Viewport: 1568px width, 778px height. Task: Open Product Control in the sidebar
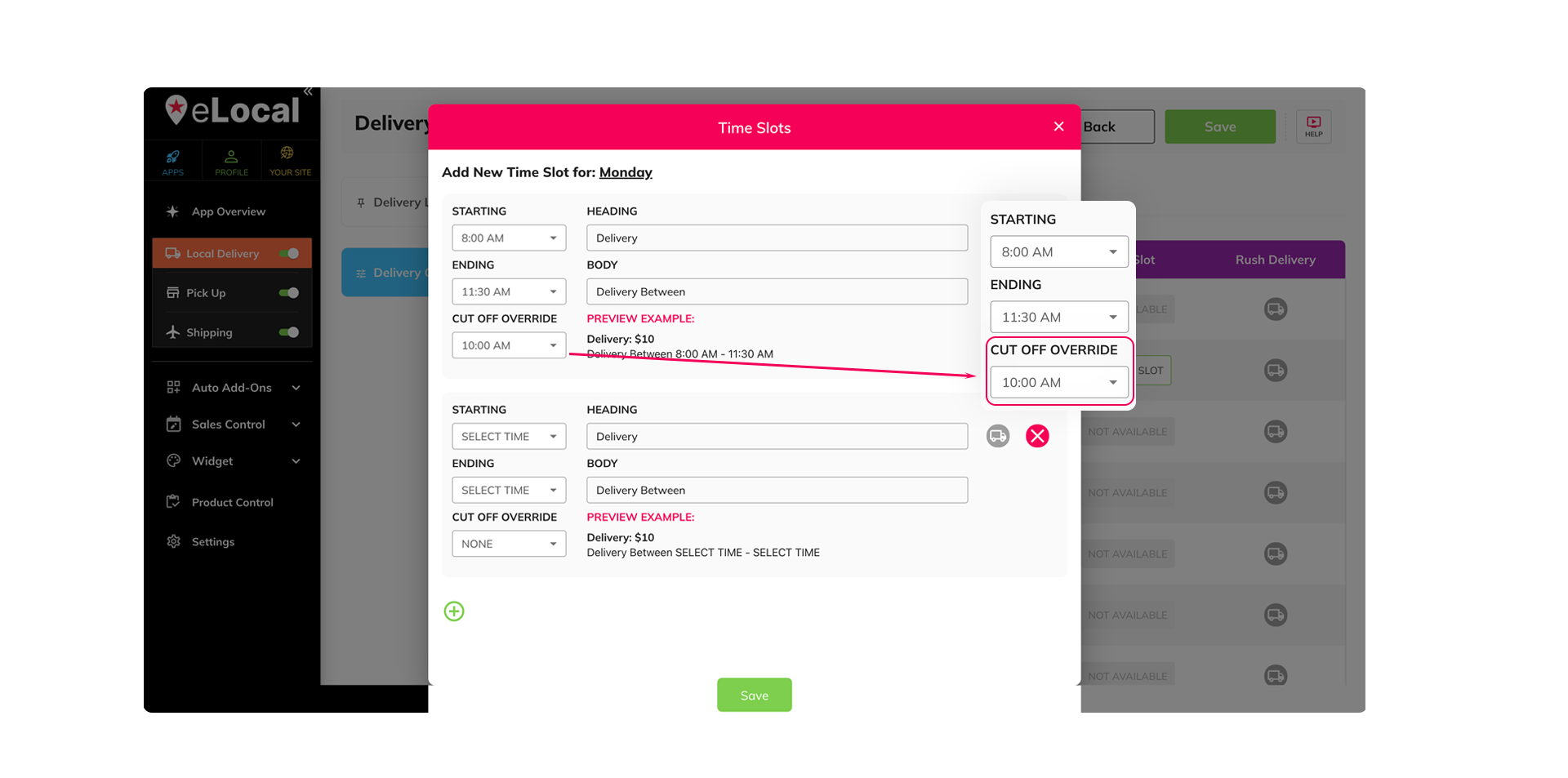[x=232, y=501]
